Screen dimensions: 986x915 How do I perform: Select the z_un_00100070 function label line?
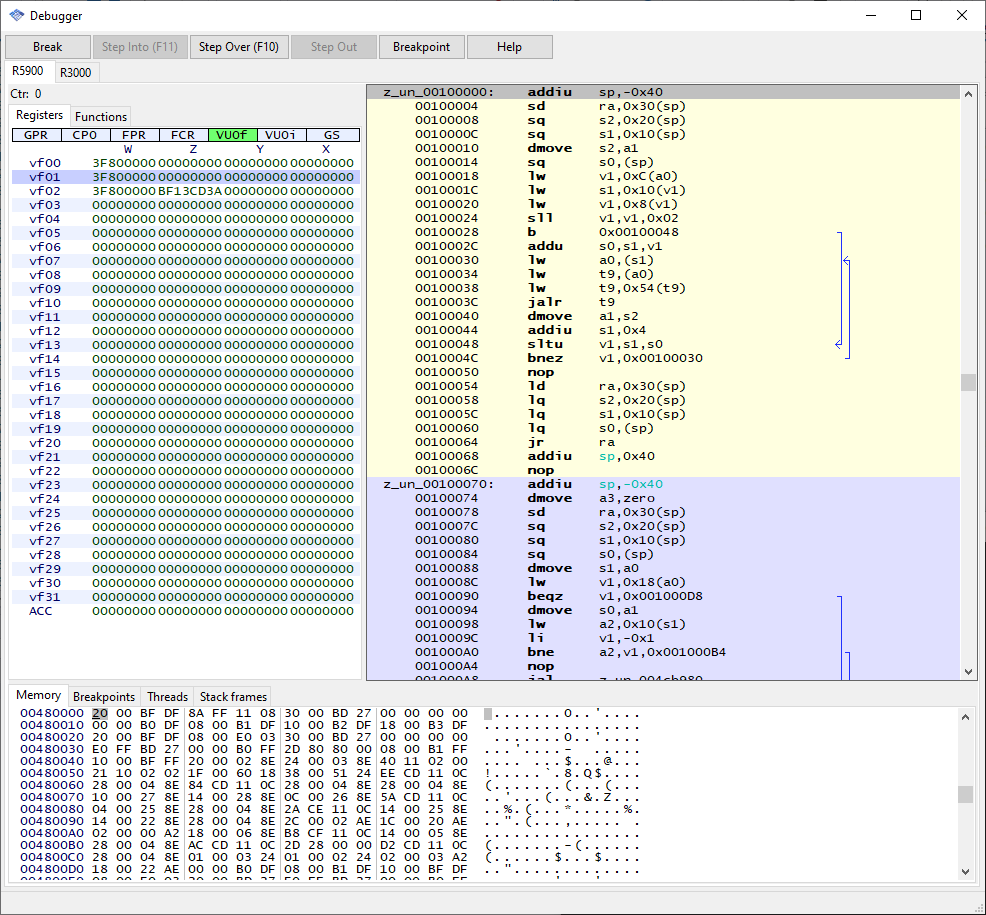pyautogui.click(x=663, y=484)
